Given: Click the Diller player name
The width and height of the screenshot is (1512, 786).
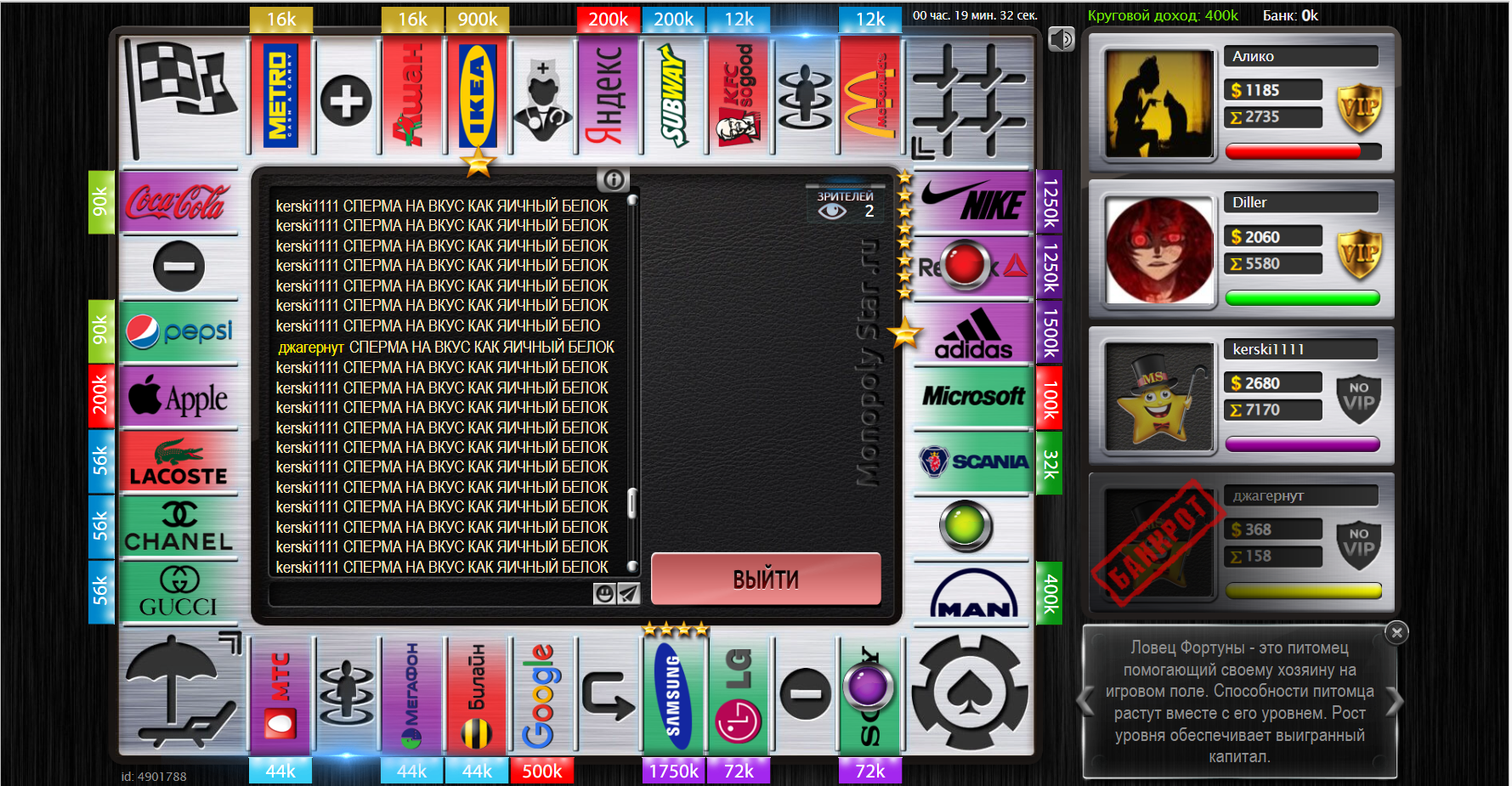Looking at the screenshot, I should tap(1249, 202).
